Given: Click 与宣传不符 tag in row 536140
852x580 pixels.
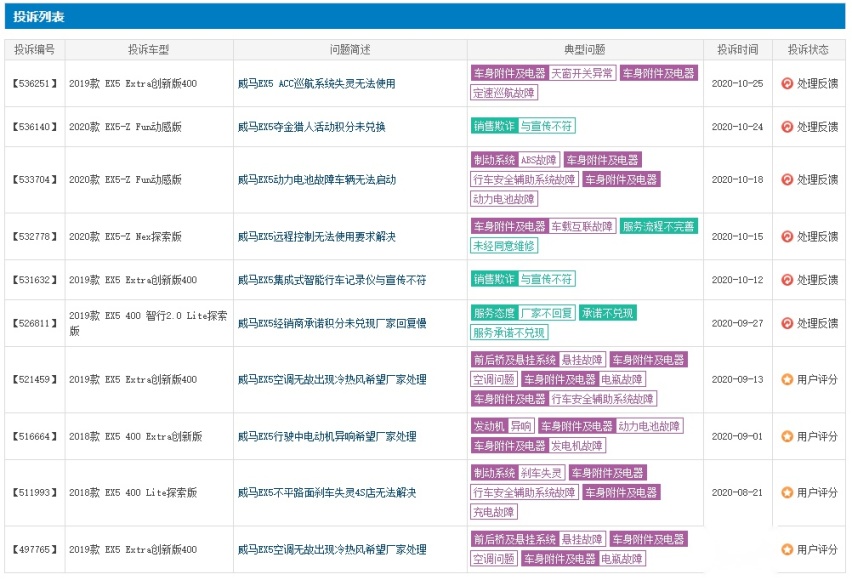Looking at the screenshot, I should 546,126.
